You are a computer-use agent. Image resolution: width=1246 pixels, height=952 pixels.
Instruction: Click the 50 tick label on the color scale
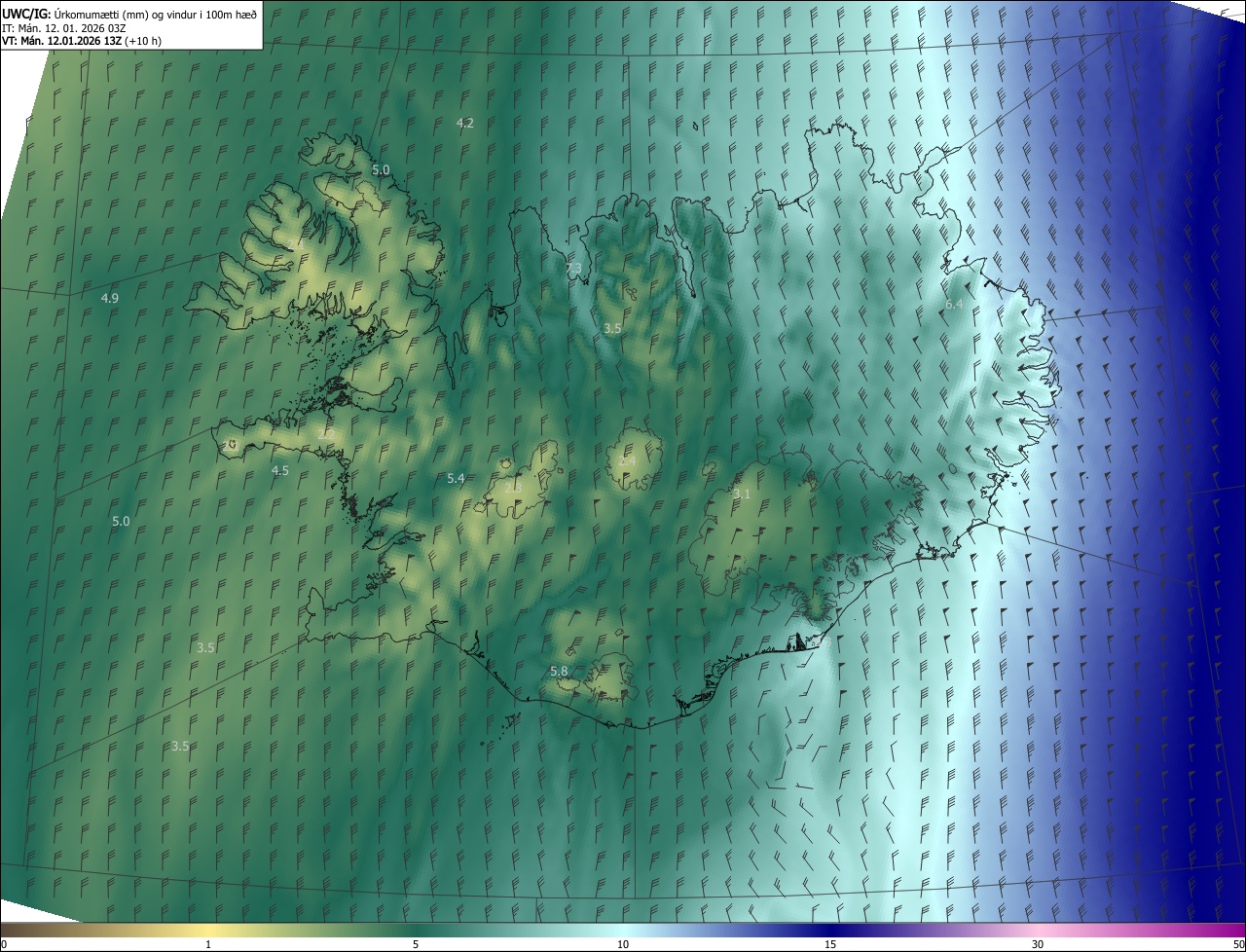tap(1238, 944)
